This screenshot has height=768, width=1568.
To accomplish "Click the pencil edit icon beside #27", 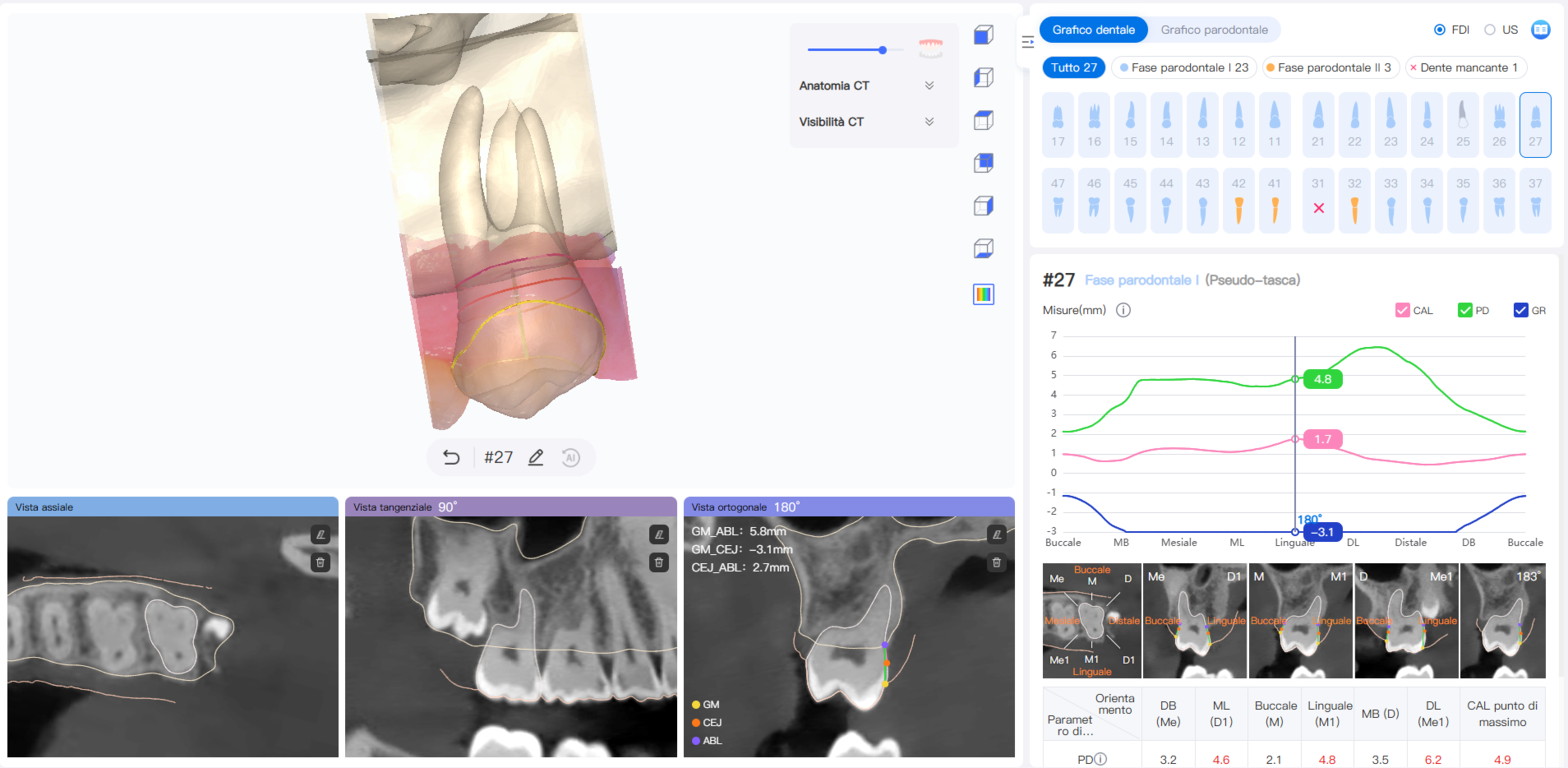I will (535, 457).
